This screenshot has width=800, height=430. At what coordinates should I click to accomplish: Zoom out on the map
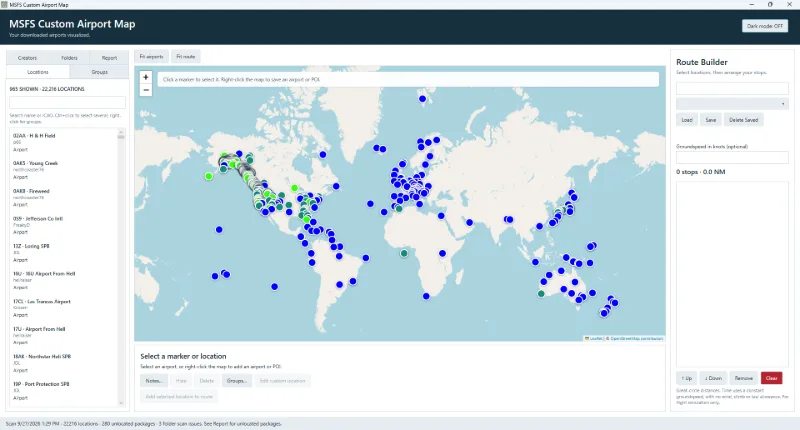tap(146, 90)
